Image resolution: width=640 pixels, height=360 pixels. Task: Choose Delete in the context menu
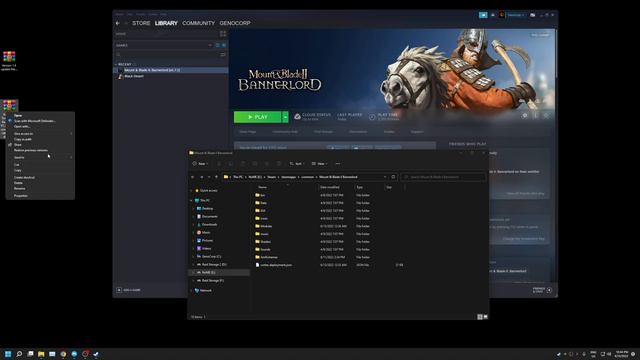(x=40, y=183)
